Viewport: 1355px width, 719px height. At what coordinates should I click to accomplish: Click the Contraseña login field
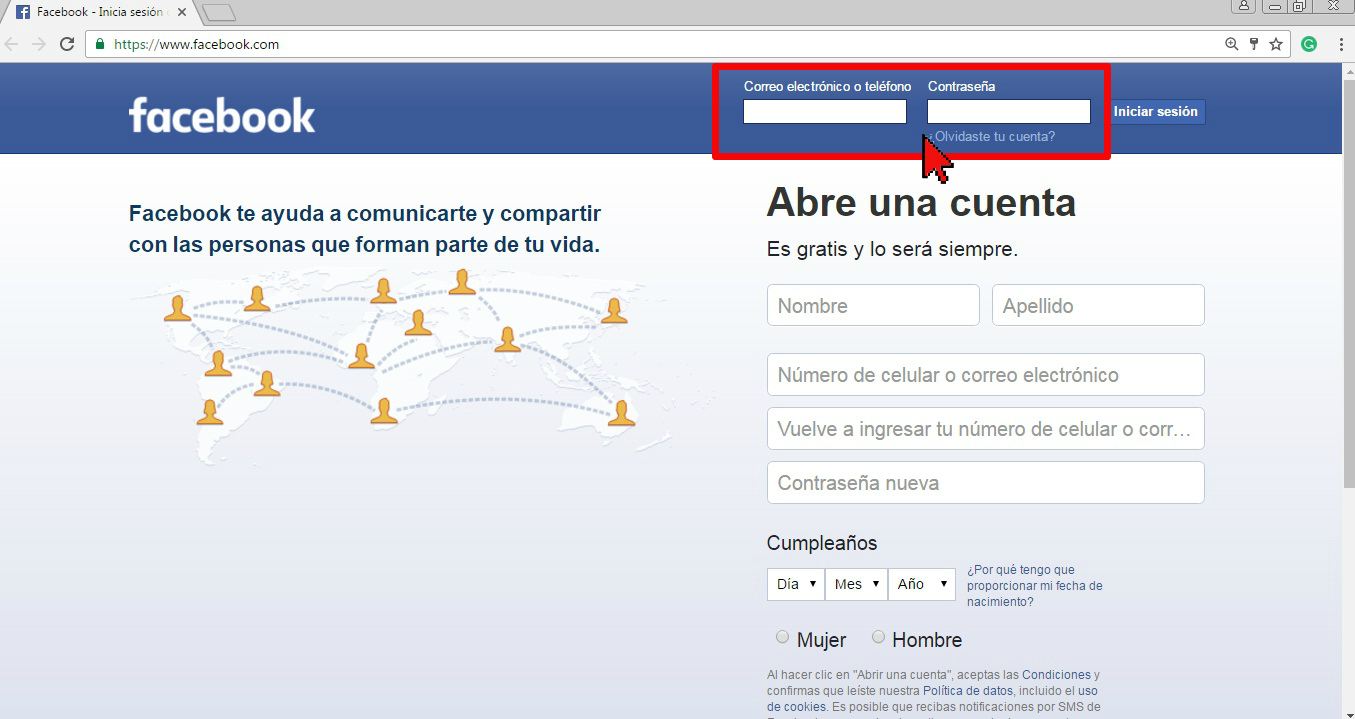point(1009,111)
